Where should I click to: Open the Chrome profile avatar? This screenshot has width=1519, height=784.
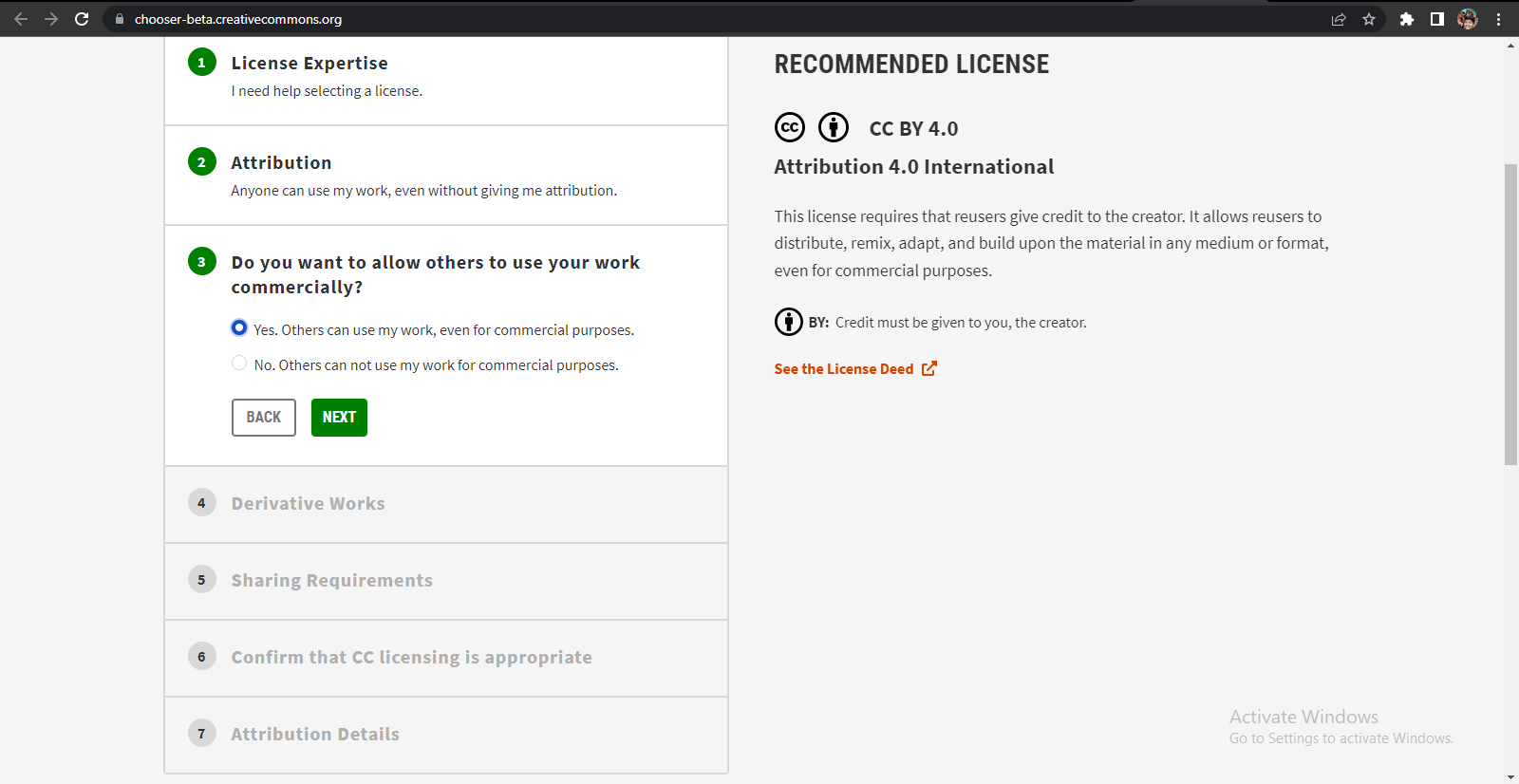[1468, 19]
